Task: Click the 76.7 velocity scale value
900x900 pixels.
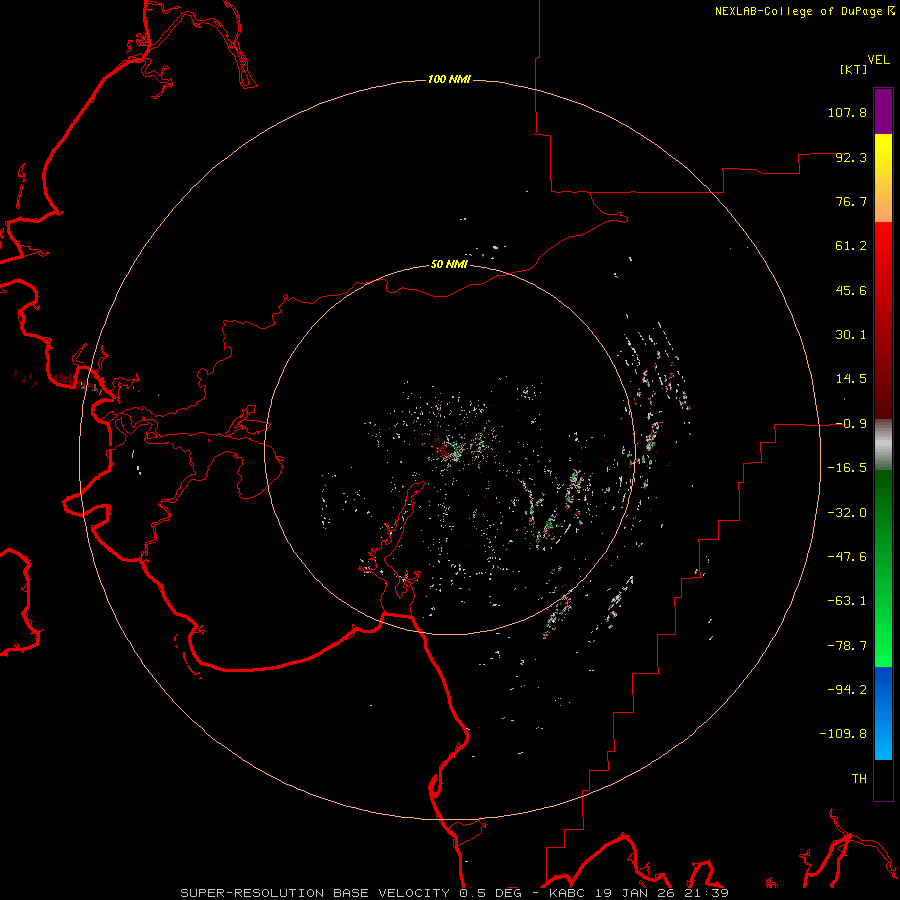Action: [851, 201]
